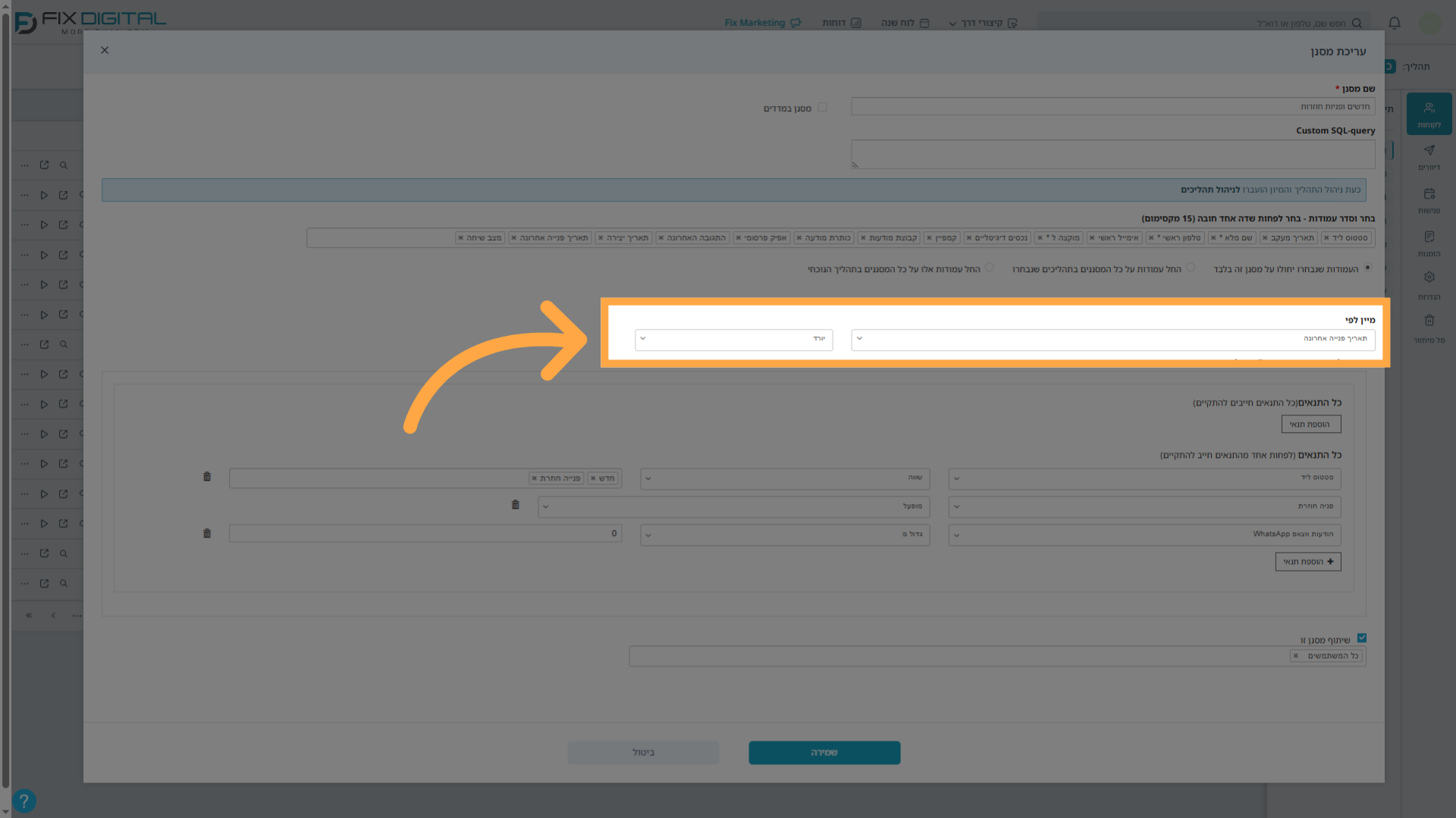Click the ביטול cancel button
This screenshot has height=818, width=1456.
coord(643,753)
